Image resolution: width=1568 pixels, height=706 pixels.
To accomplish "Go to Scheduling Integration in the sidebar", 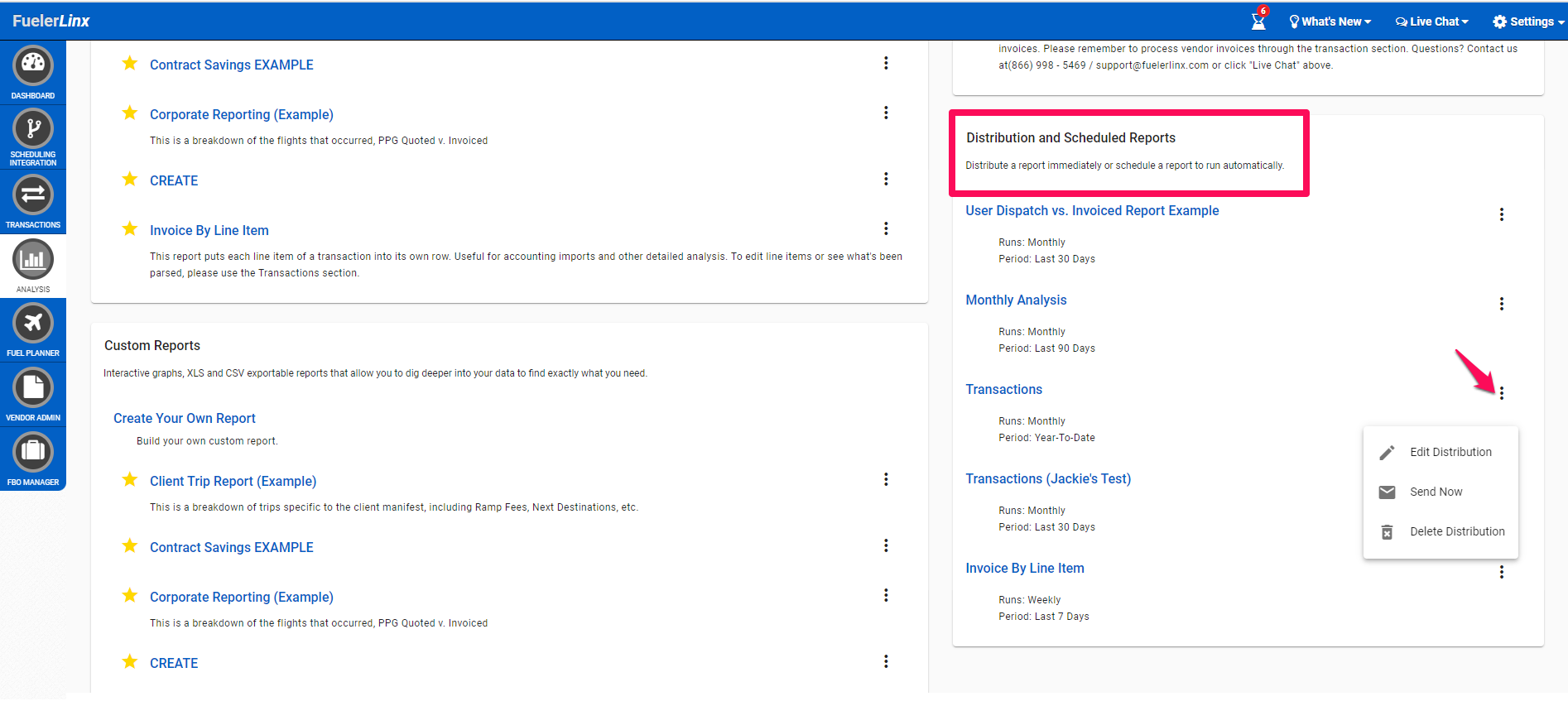I will [33, 137].
